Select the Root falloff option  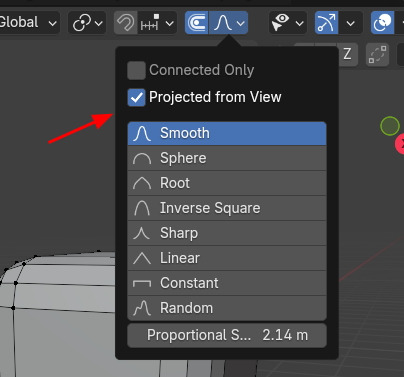click(227, 183)
